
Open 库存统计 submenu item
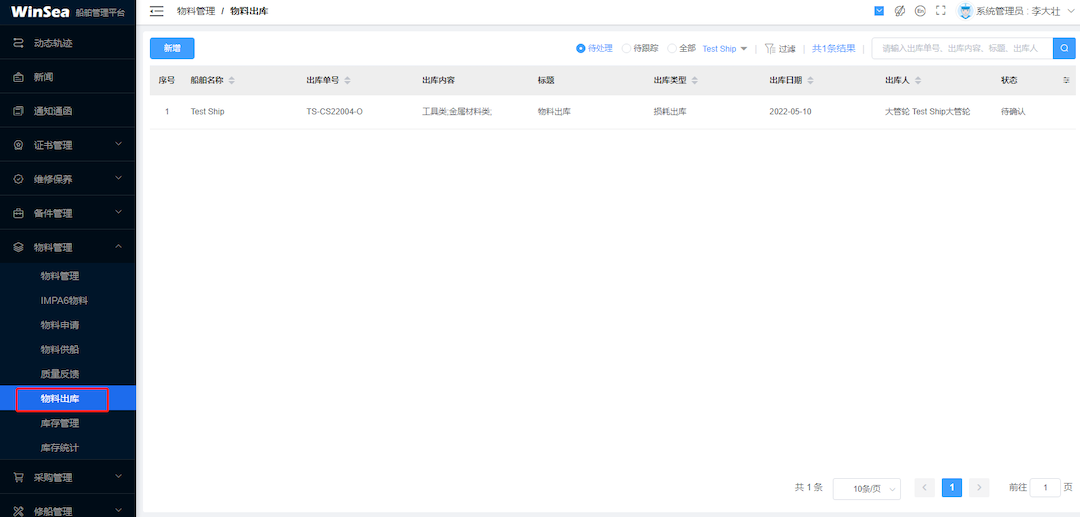point(60,448)
